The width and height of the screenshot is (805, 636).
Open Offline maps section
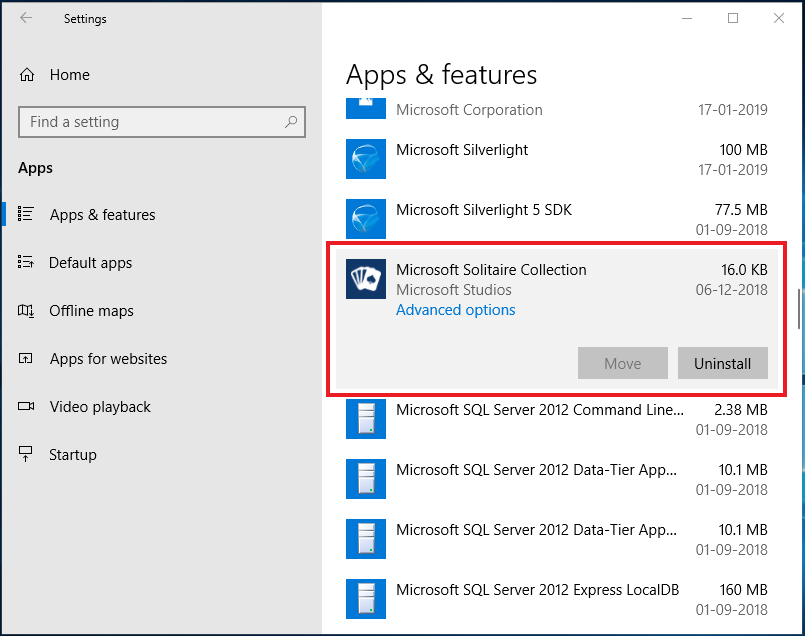pyautogui.click(x=91, y=311)
